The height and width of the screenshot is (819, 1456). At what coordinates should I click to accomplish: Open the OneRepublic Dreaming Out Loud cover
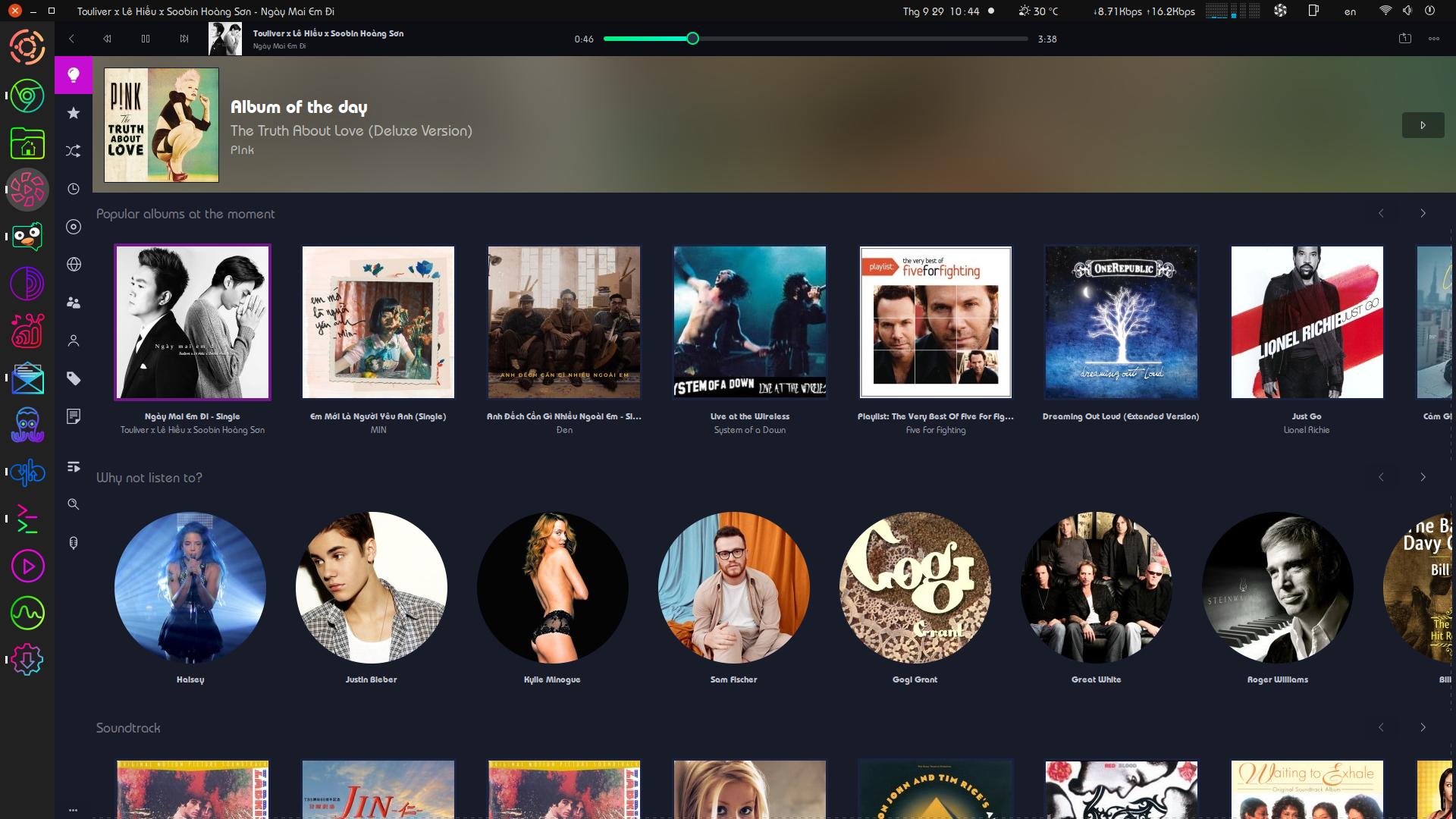pyautogui.click(x=1122, y=322)
